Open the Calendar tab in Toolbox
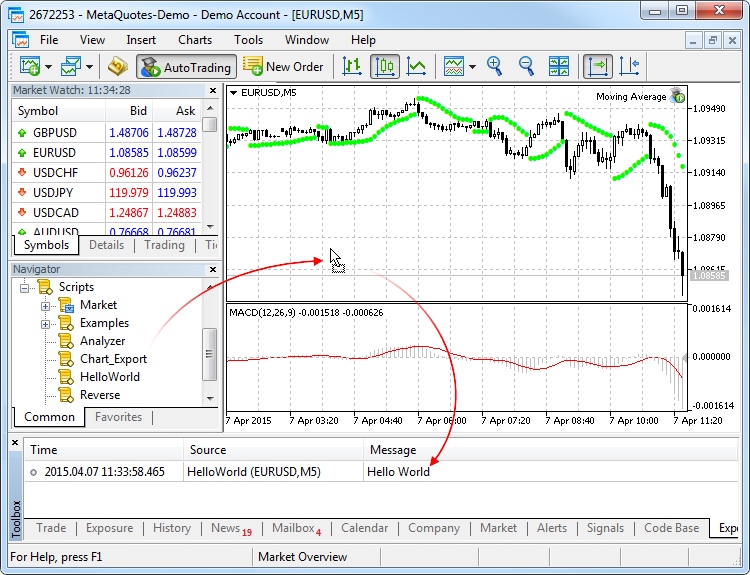 [364, 528]
